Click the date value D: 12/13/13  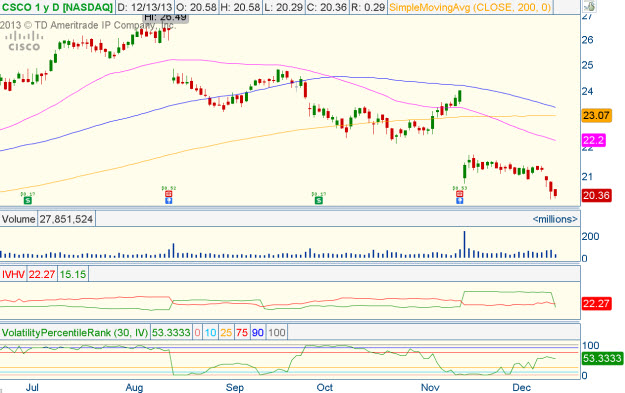pyautogui.click(x=145, y=7)
